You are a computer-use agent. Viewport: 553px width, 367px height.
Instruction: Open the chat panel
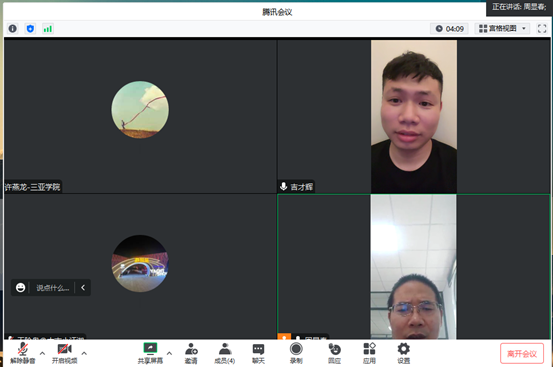point(258,353)
